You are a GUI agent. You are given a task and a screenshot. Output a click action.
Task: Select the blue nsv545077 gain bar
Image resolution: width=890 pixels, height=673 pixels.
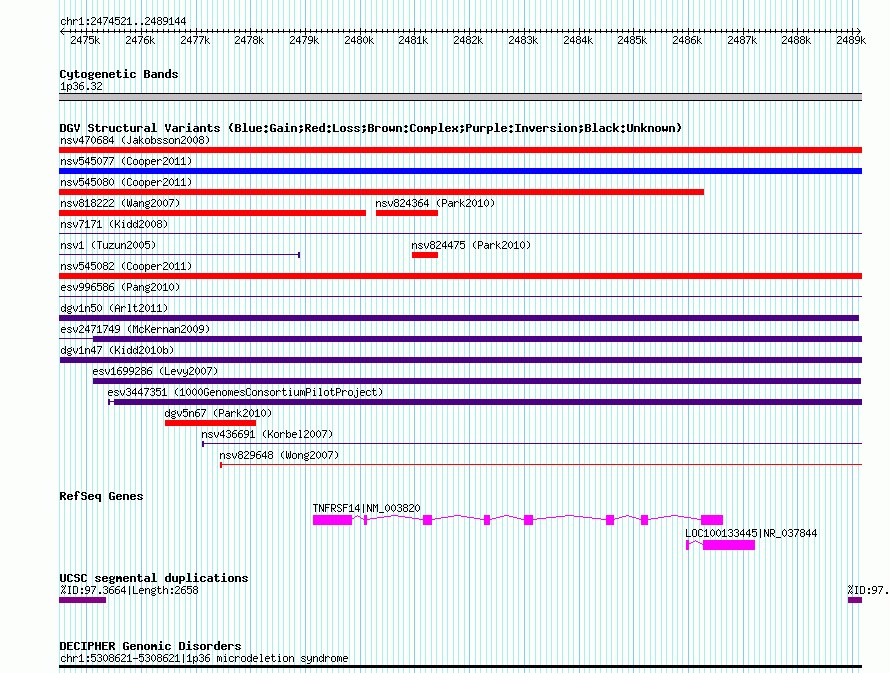click(x=460, y=171)
